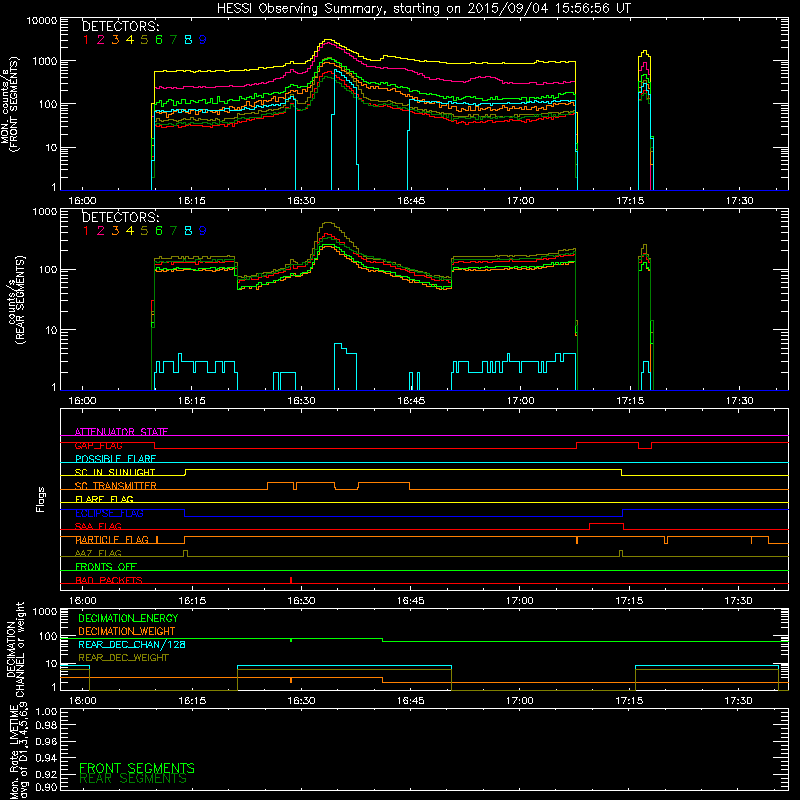
Task: Select the SC_IN_SUNLIGHT flag label
Action: tap(115, 472)
